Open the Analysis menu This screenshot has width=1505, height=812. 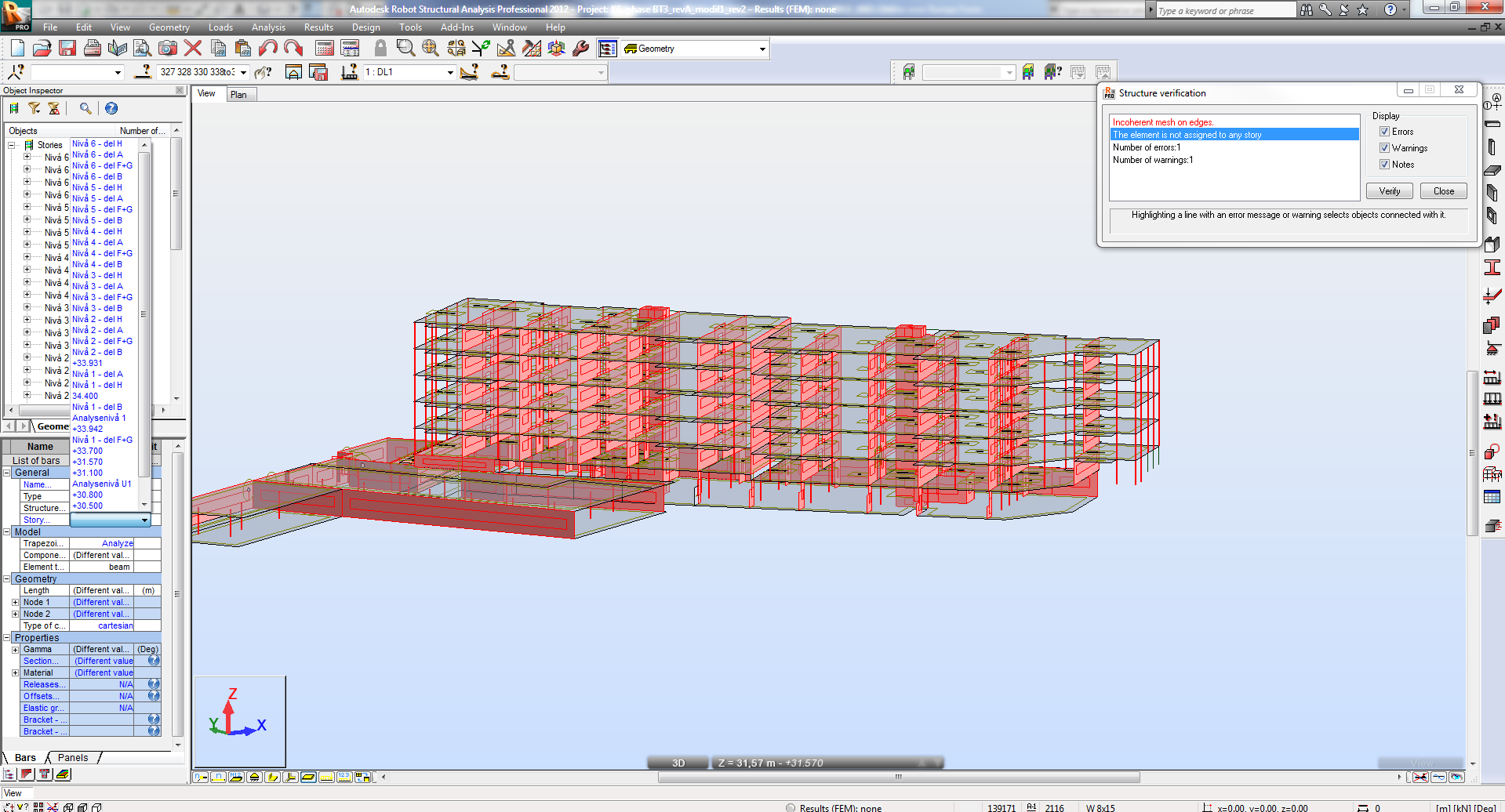268,27
